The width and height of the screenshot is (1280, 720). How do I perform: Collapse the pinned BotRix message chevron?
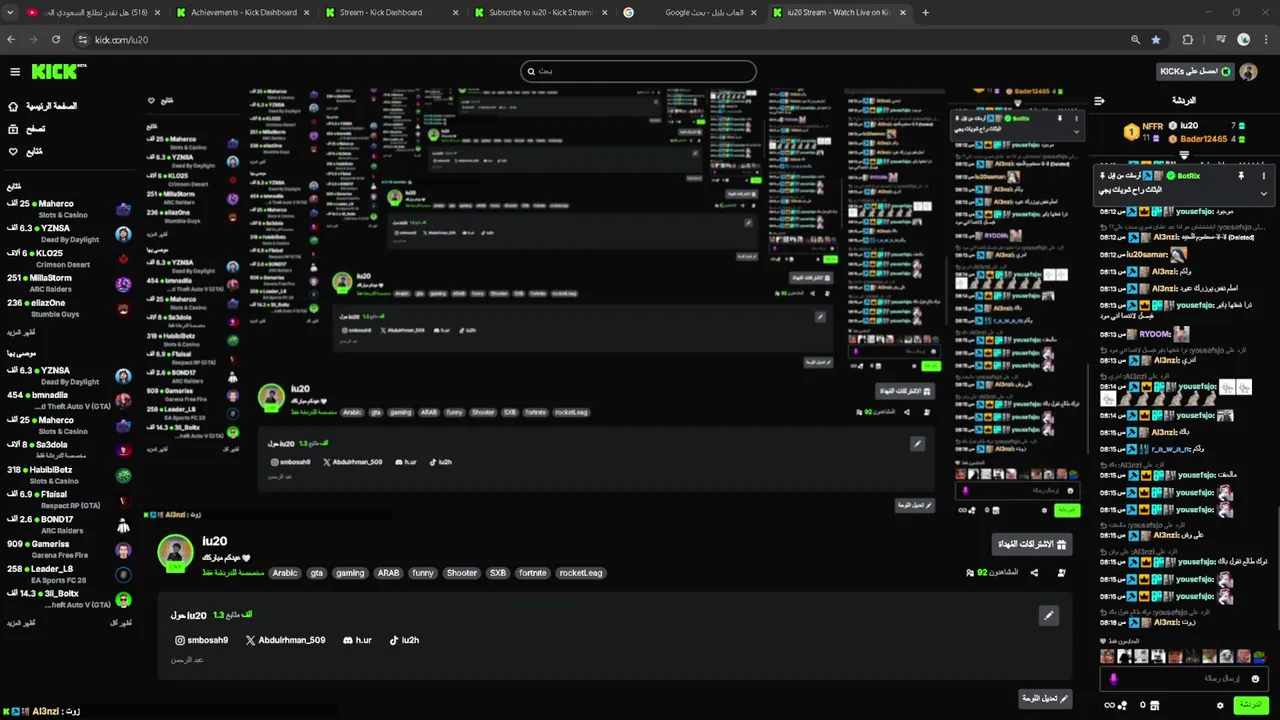tap(1263, 194)
